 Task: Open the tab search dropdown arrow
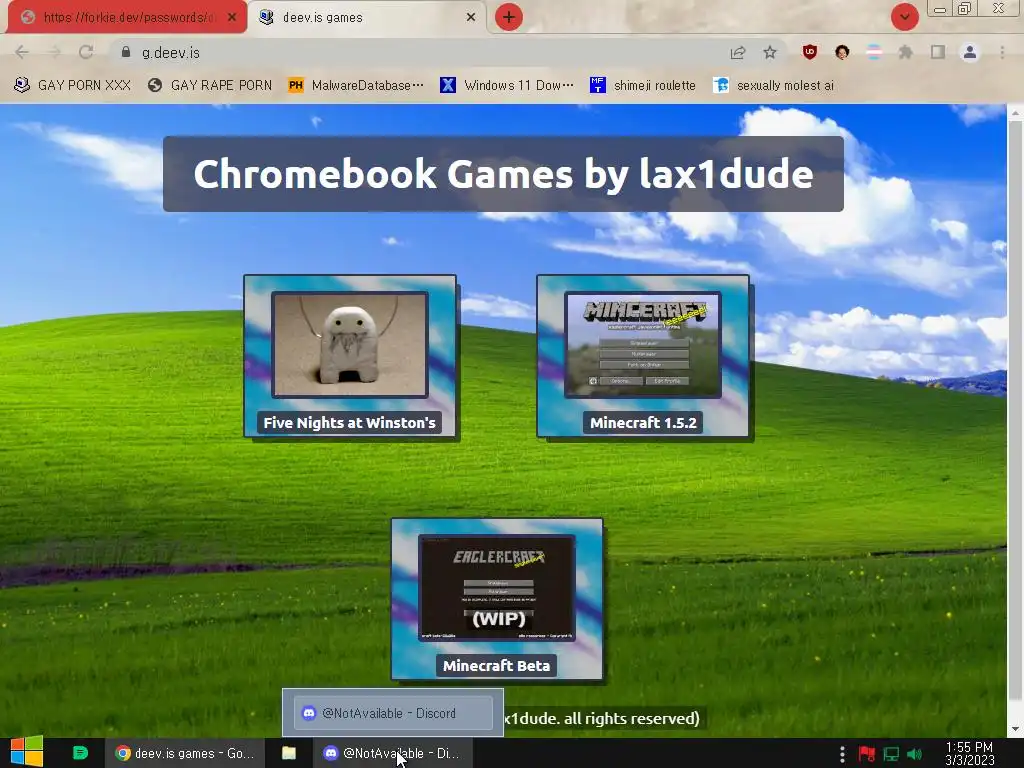[904, 18]
